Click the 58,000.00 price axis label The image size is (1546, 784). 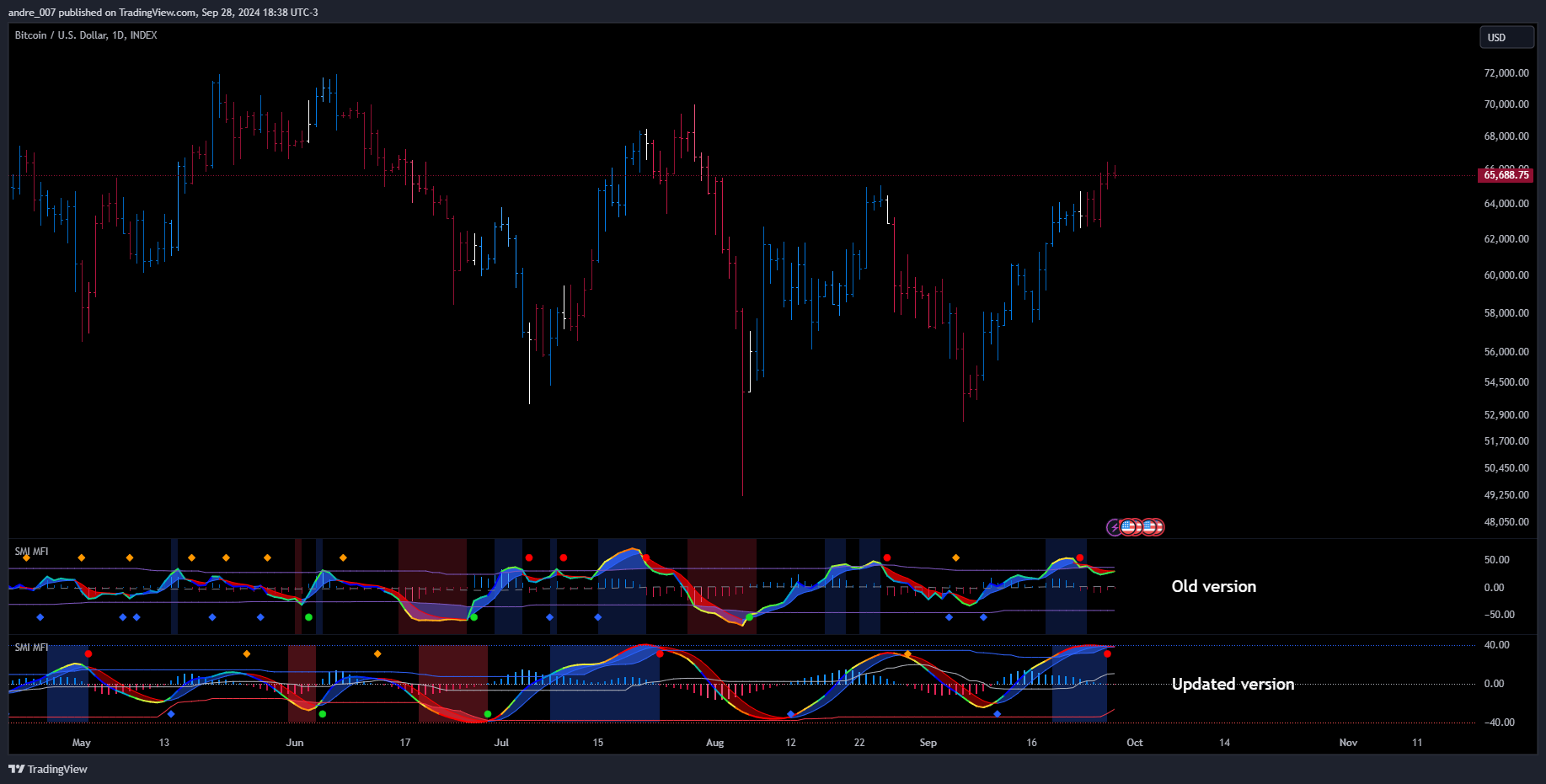1506,313
